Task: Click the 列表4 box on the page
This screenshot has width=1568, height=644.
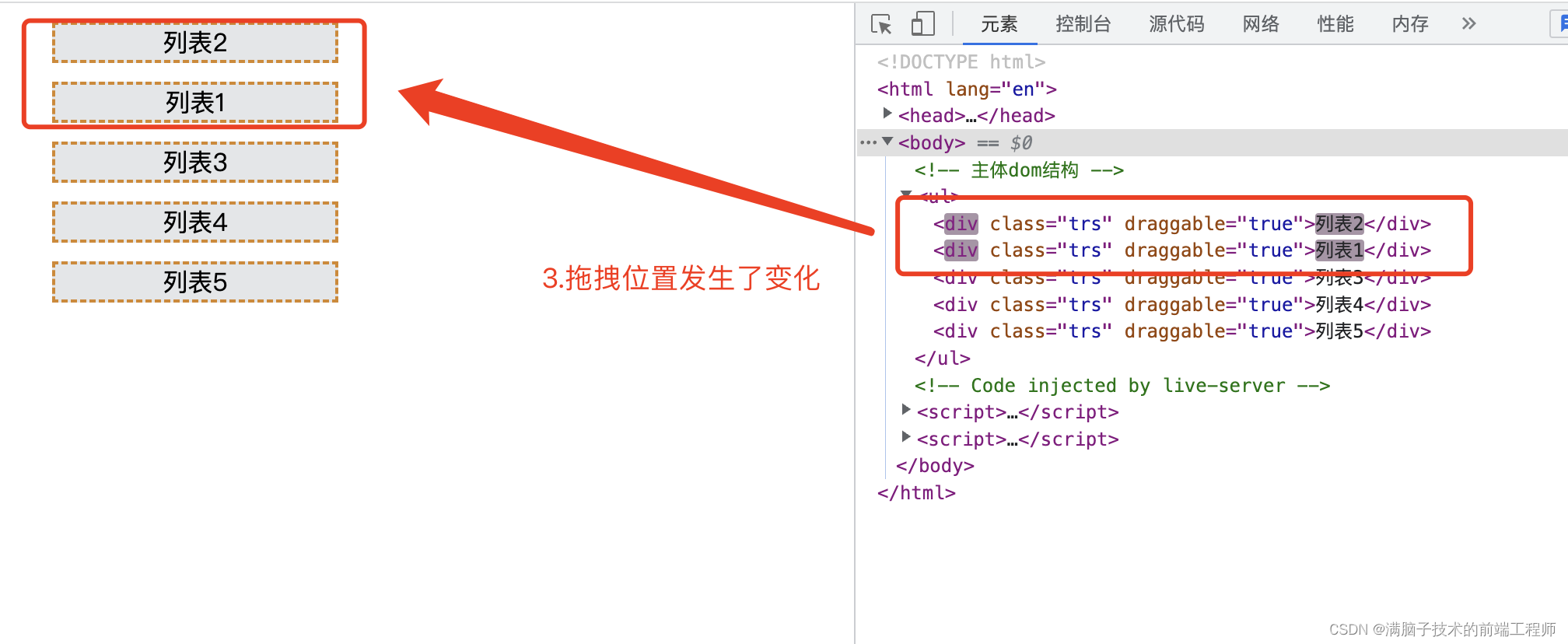Action: pyautogui.click(x=195, y=222)
